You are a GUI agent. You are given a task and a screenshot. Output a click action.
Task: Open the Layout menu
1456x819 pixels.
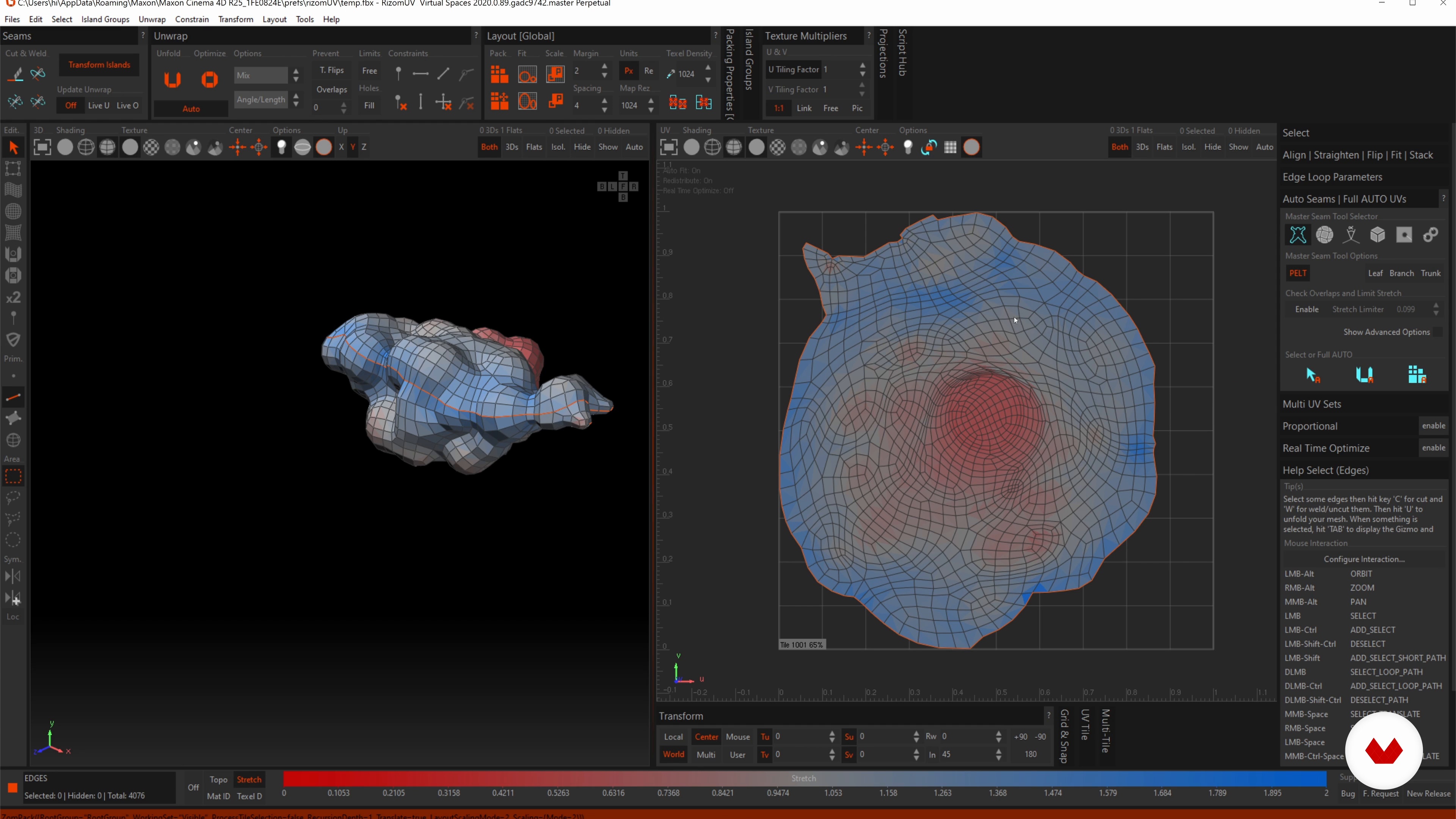[x=274, y=19]
